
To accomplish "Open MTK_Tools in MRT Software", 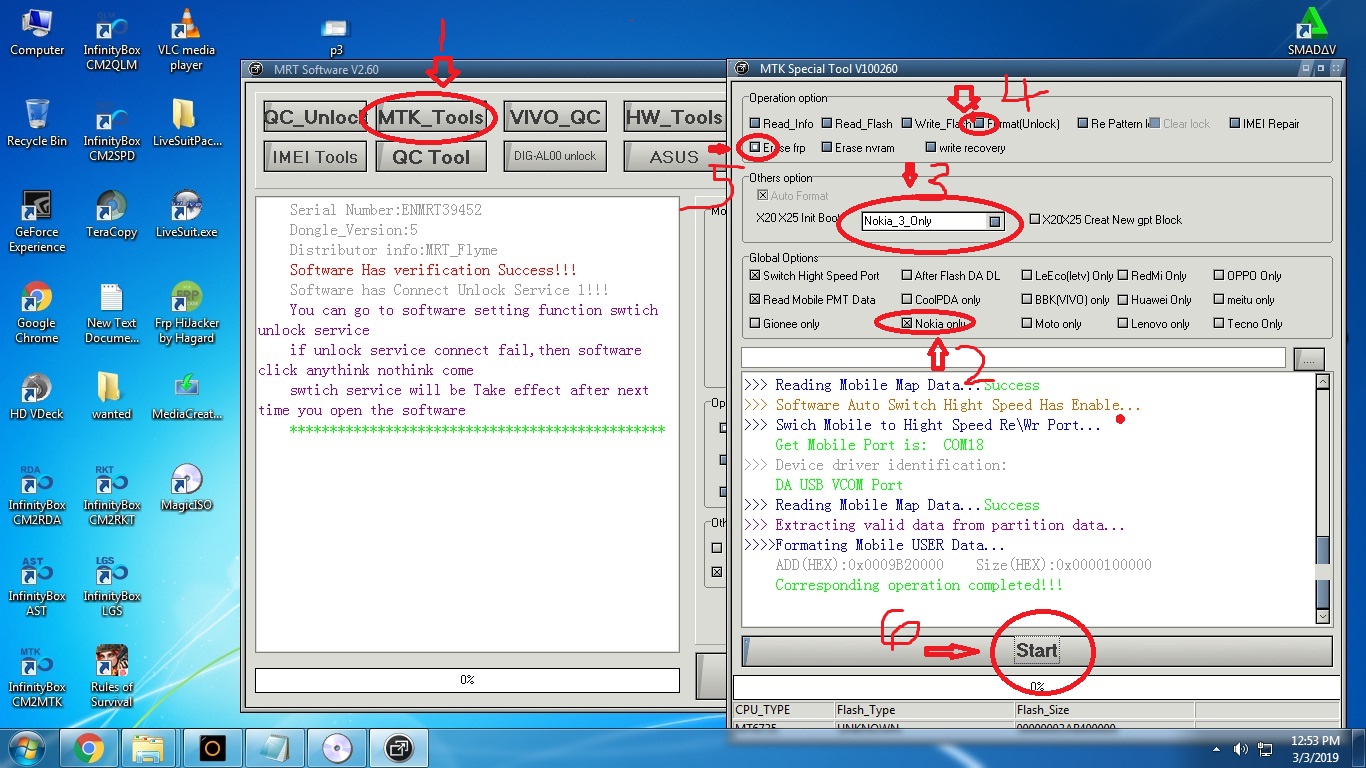I will pyautogui.click(x=431, y=118).
